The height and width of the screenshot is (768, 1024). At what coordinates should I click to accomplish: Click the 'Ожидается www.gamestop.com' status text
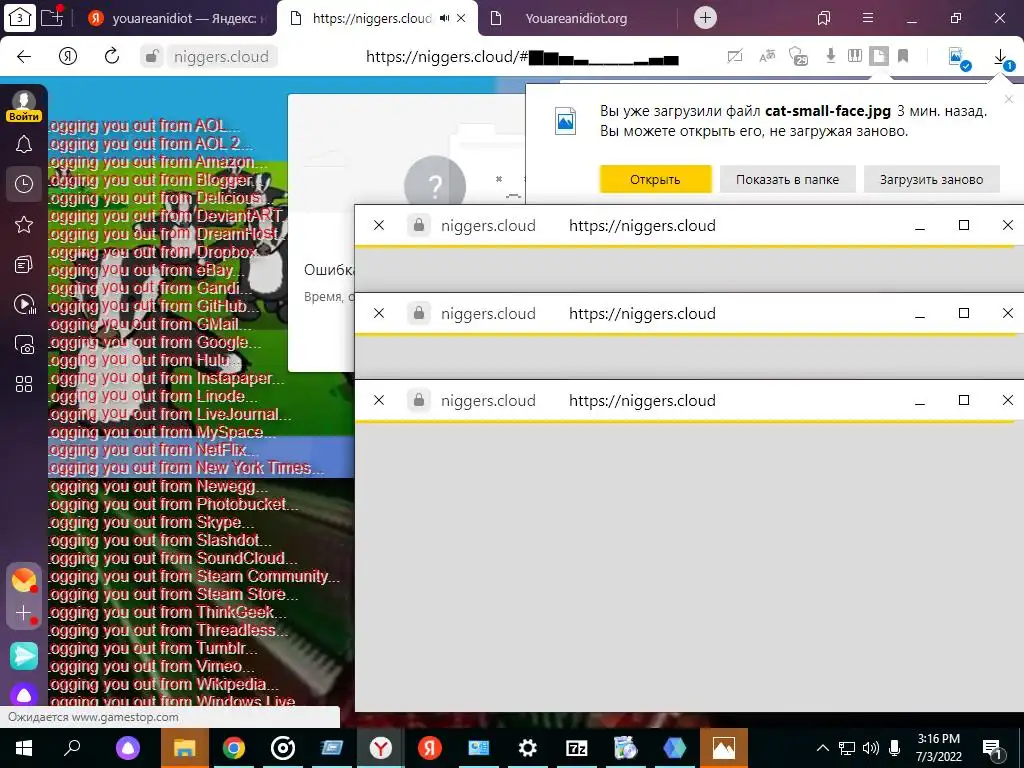click(93, 717)
